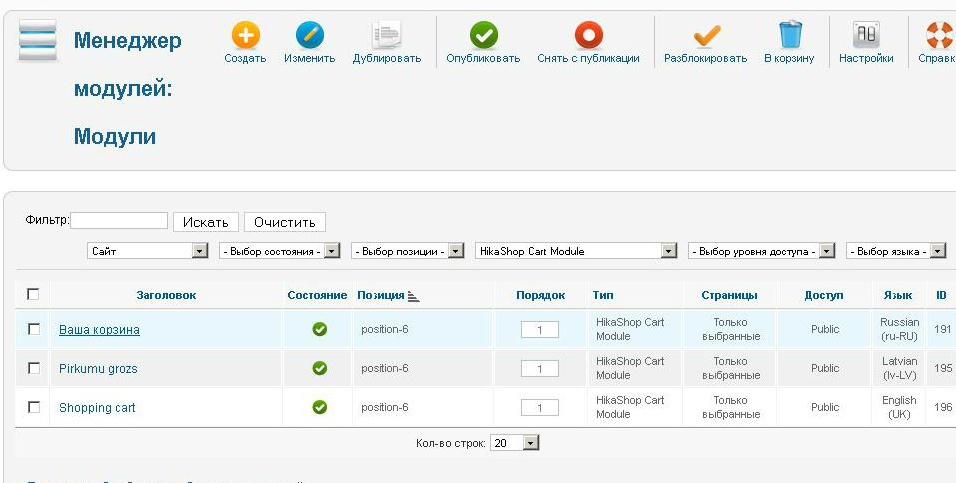Click the ID value 195
Screen dimensions: 956x483
click(943, 368)
